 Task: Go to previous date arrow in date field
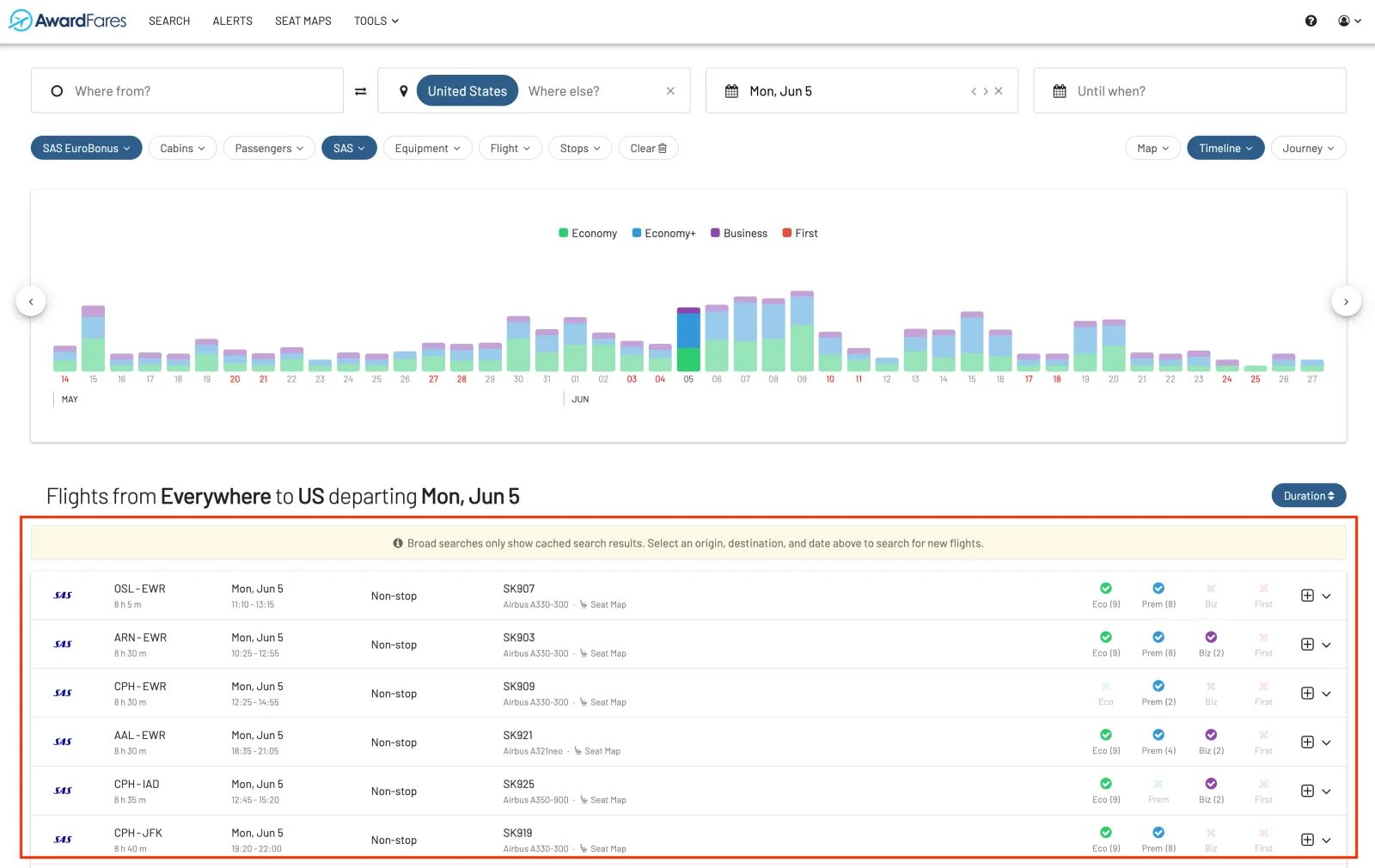click(974, 91)
